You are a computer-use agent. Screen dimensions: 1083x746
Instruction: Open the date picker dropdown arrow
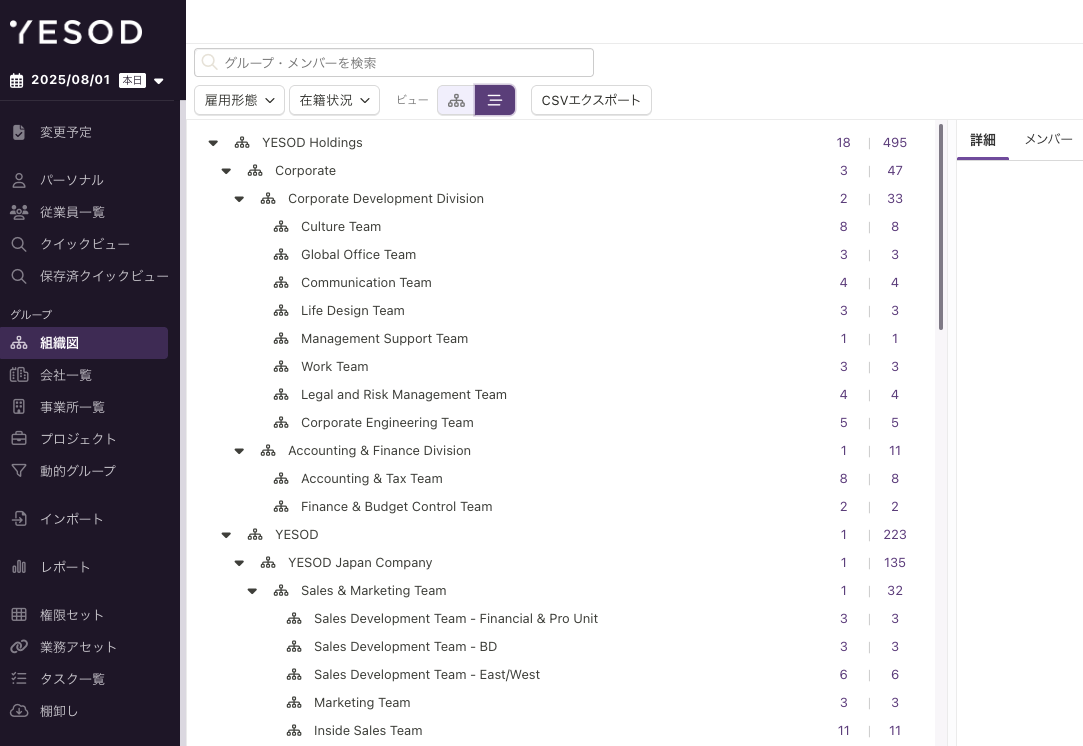pos(159,81)
